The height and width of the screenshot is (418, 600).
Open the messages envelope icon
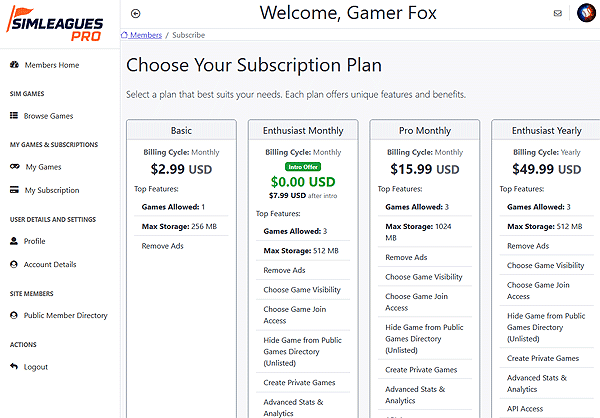pyautogui.click(x=557, y=13)
